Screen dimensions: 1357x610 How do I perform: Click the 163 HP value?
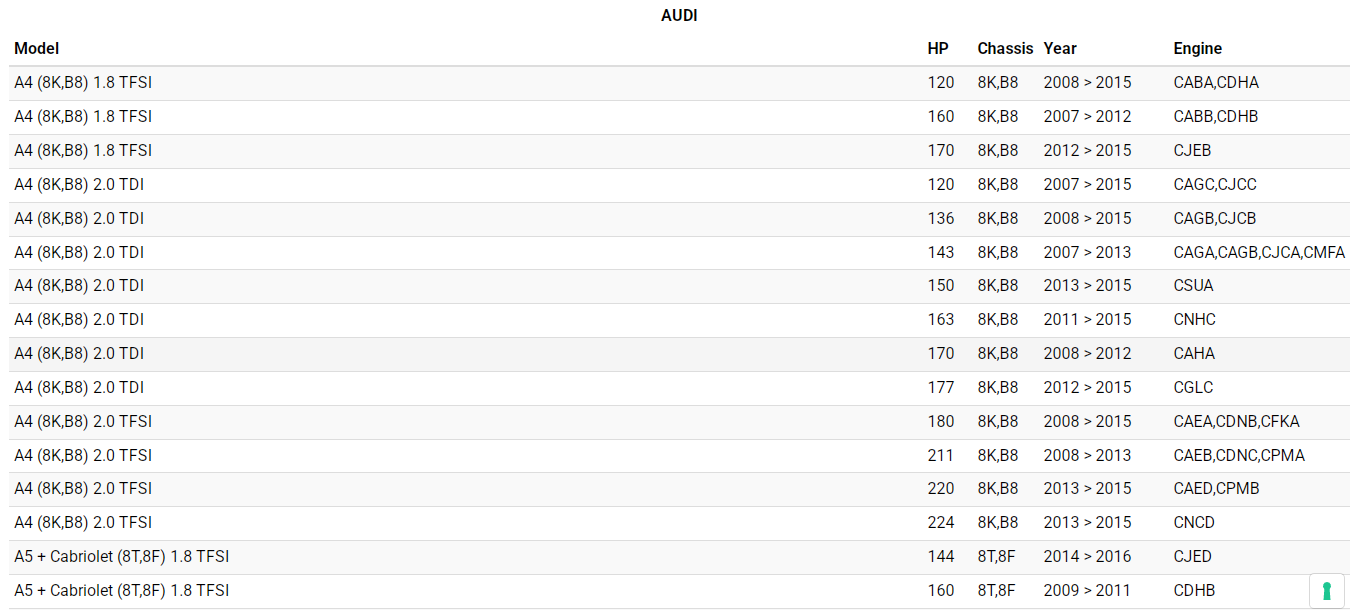coord(941,320)
